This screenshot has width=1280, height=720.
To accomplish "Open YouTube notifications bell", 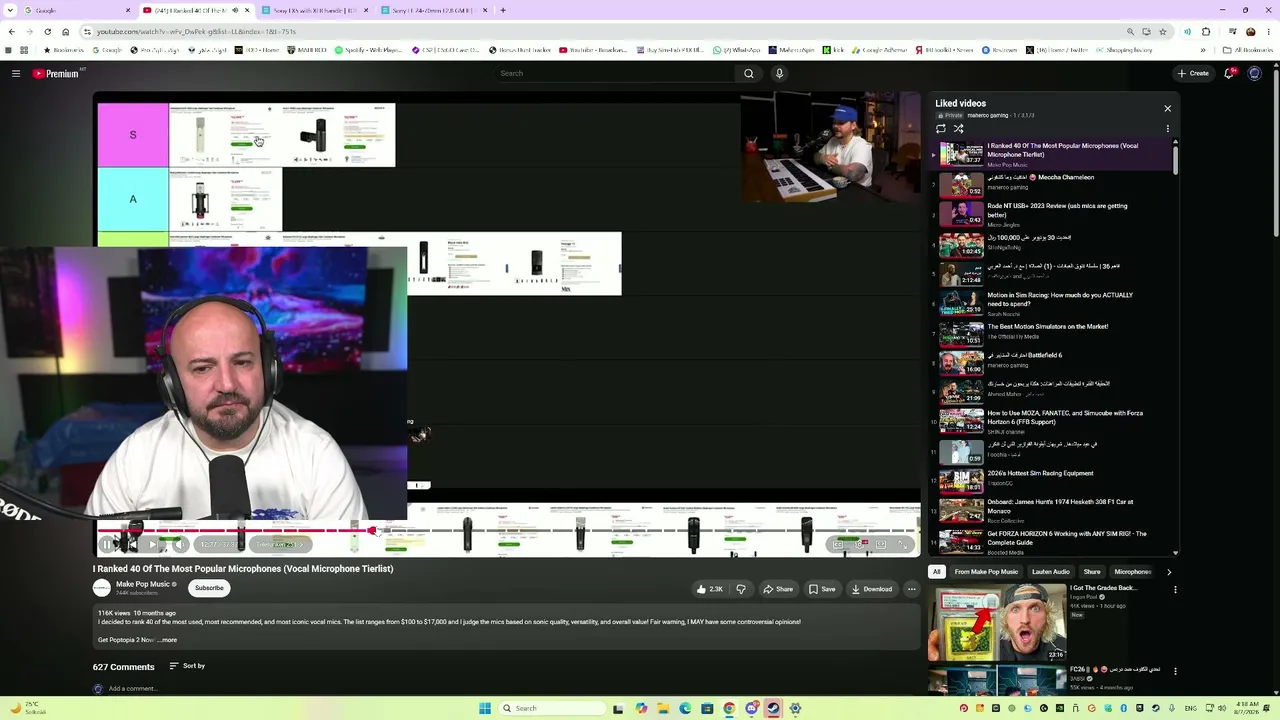I will pyautogui.click(x=1230, y=73).
